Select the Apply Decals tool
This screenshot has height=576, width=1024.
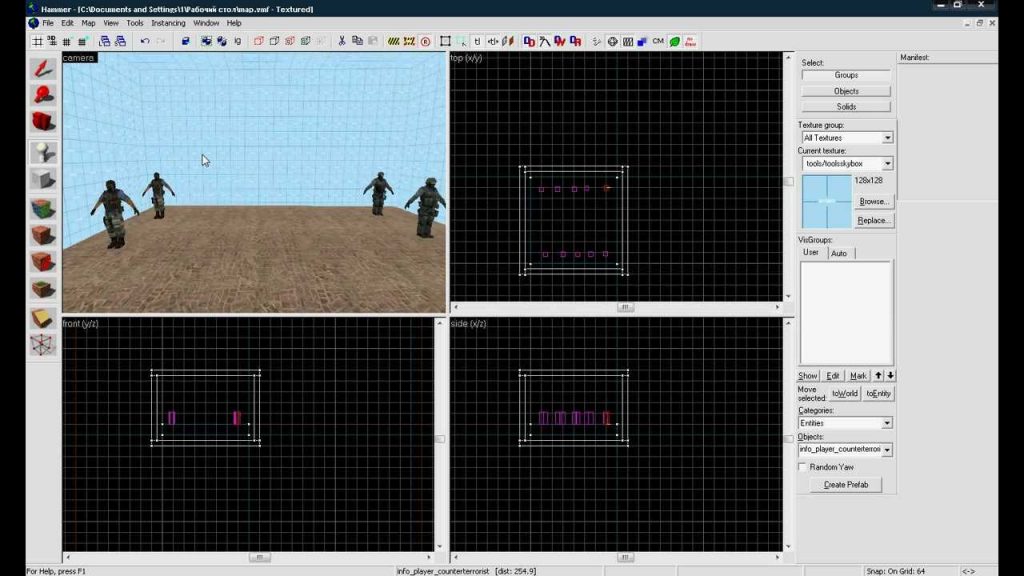[43, 262]
